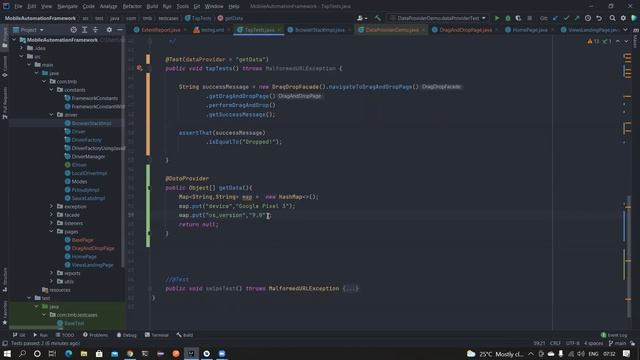Image resolution: width=640 pixels, height=360 pixels.
Task: Collapse all icon in Project panel header
Action: 95,30
